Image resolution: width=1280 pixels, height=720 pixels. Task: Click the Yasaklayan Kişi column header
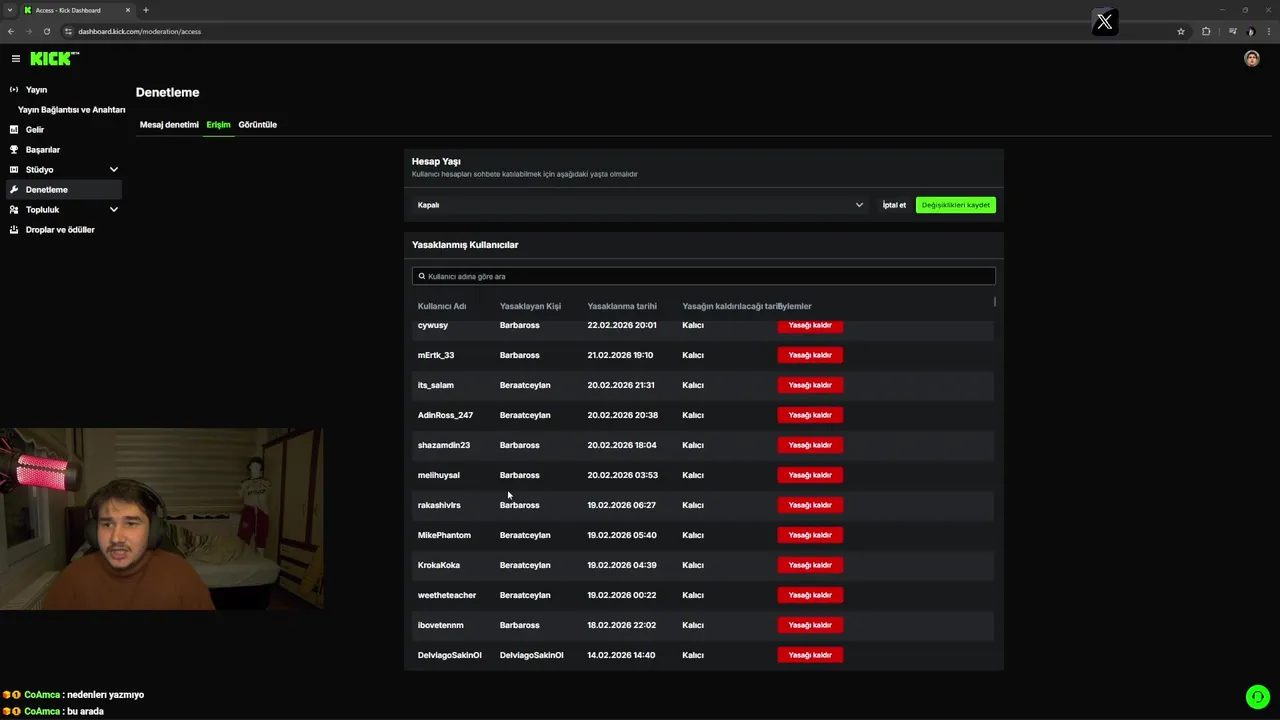click(x=530, y=306)
